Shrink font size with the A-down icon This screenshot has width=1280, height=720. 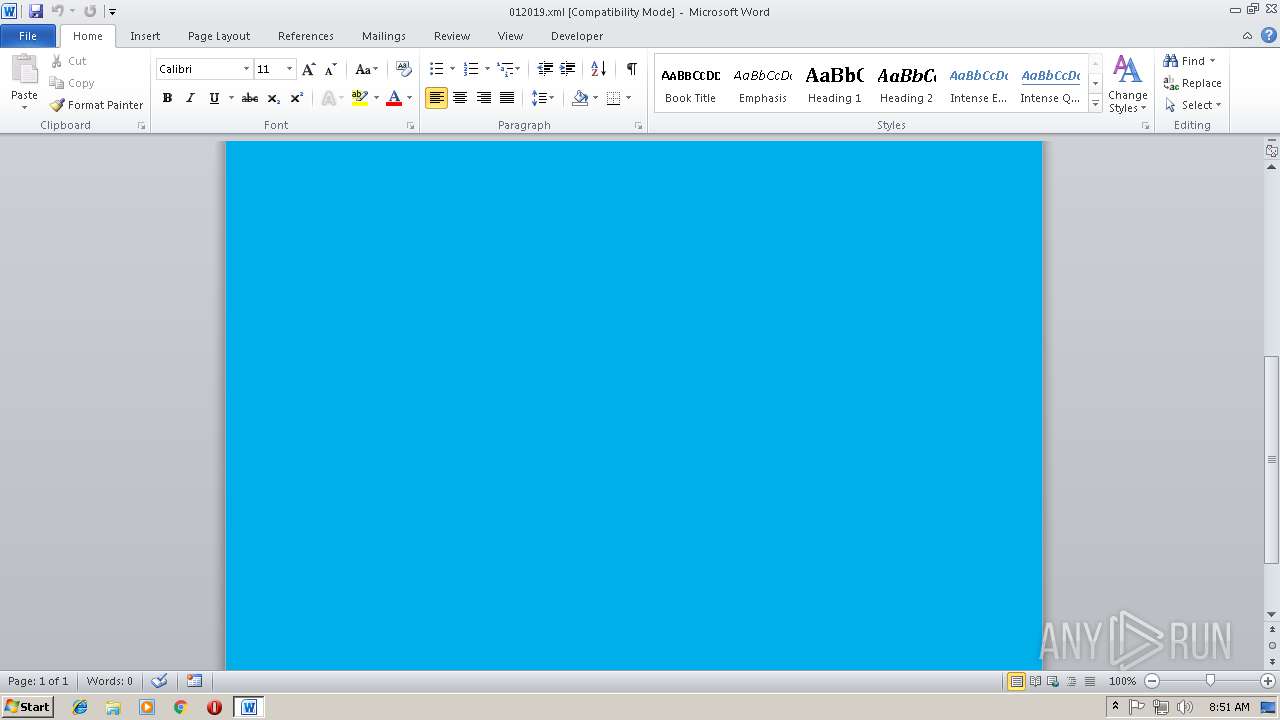(x=331, y=69)
